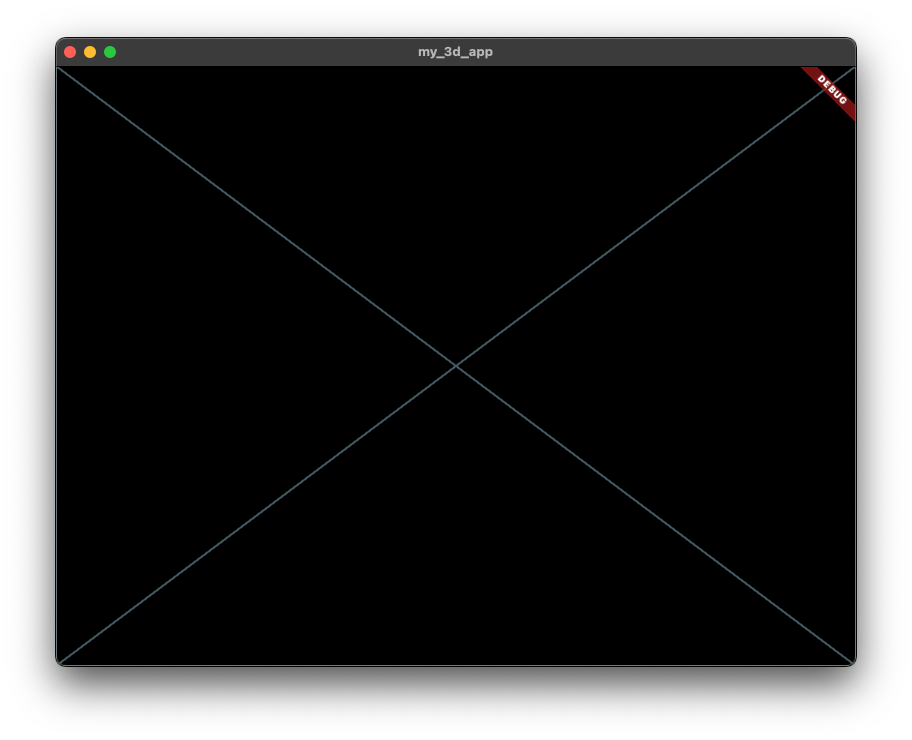Click the lower-right segment of the diagonal line
Image resolution: width=912 pixels, height=740 pixels.
pyautogui.click(x=656, y=515)
